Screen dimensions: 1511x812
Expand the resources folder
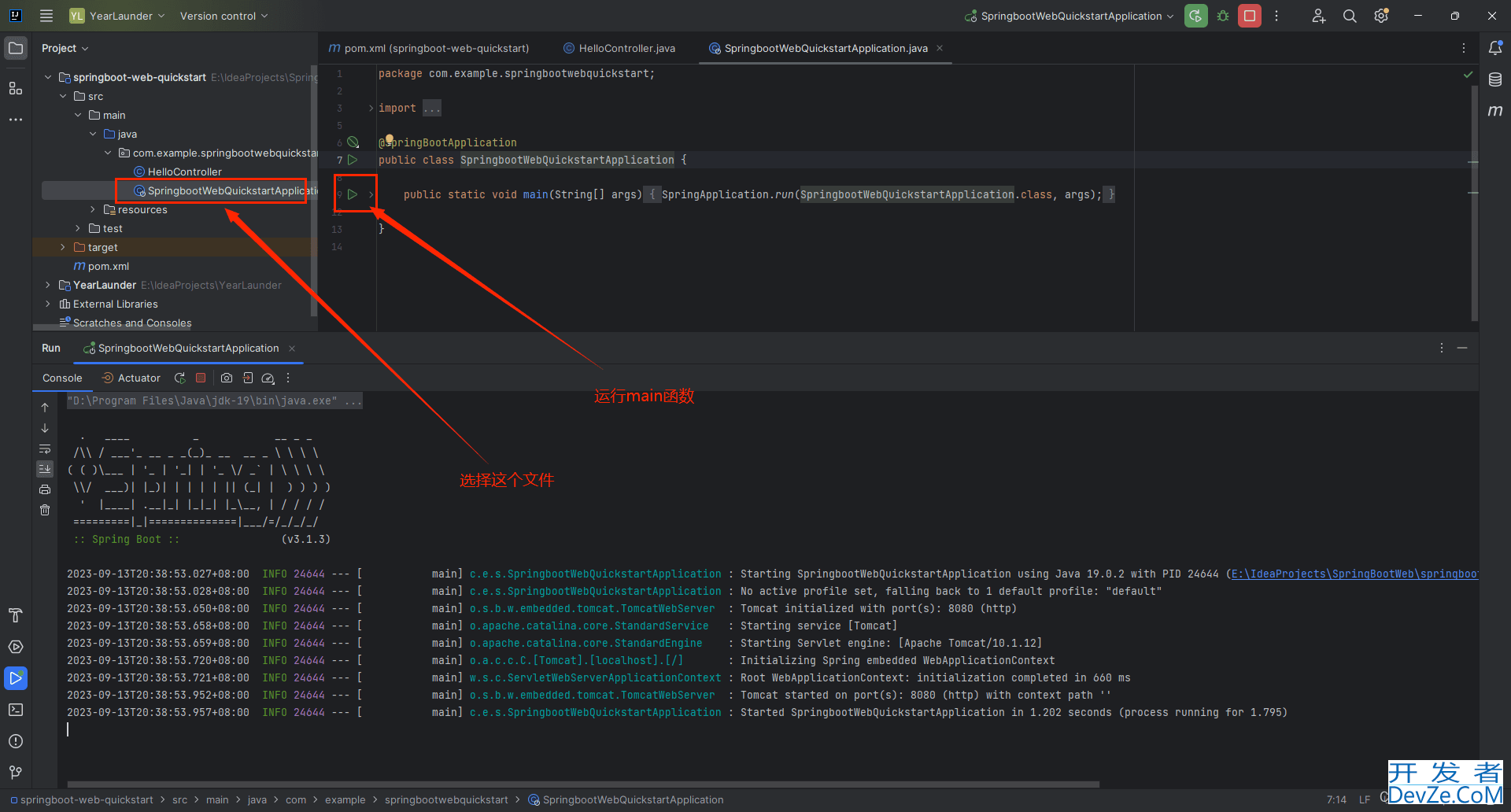click(93, 209)
